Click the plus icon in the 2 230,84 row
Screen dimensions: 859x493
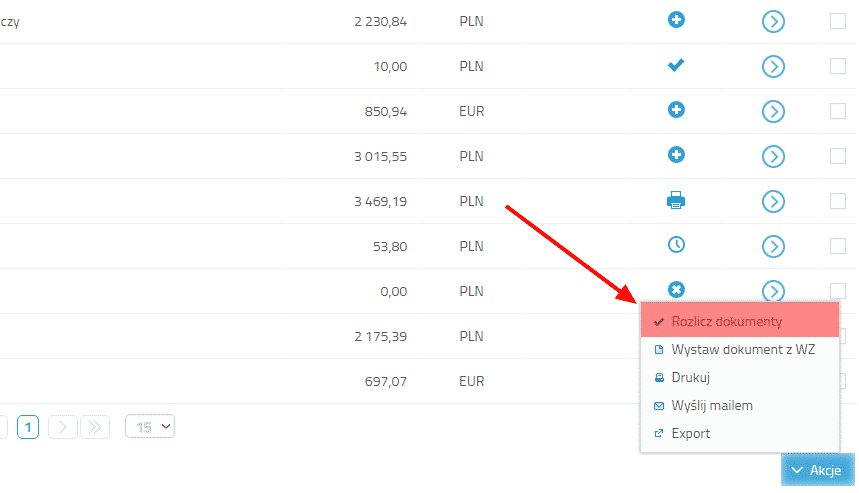click(x=676, y=20)
